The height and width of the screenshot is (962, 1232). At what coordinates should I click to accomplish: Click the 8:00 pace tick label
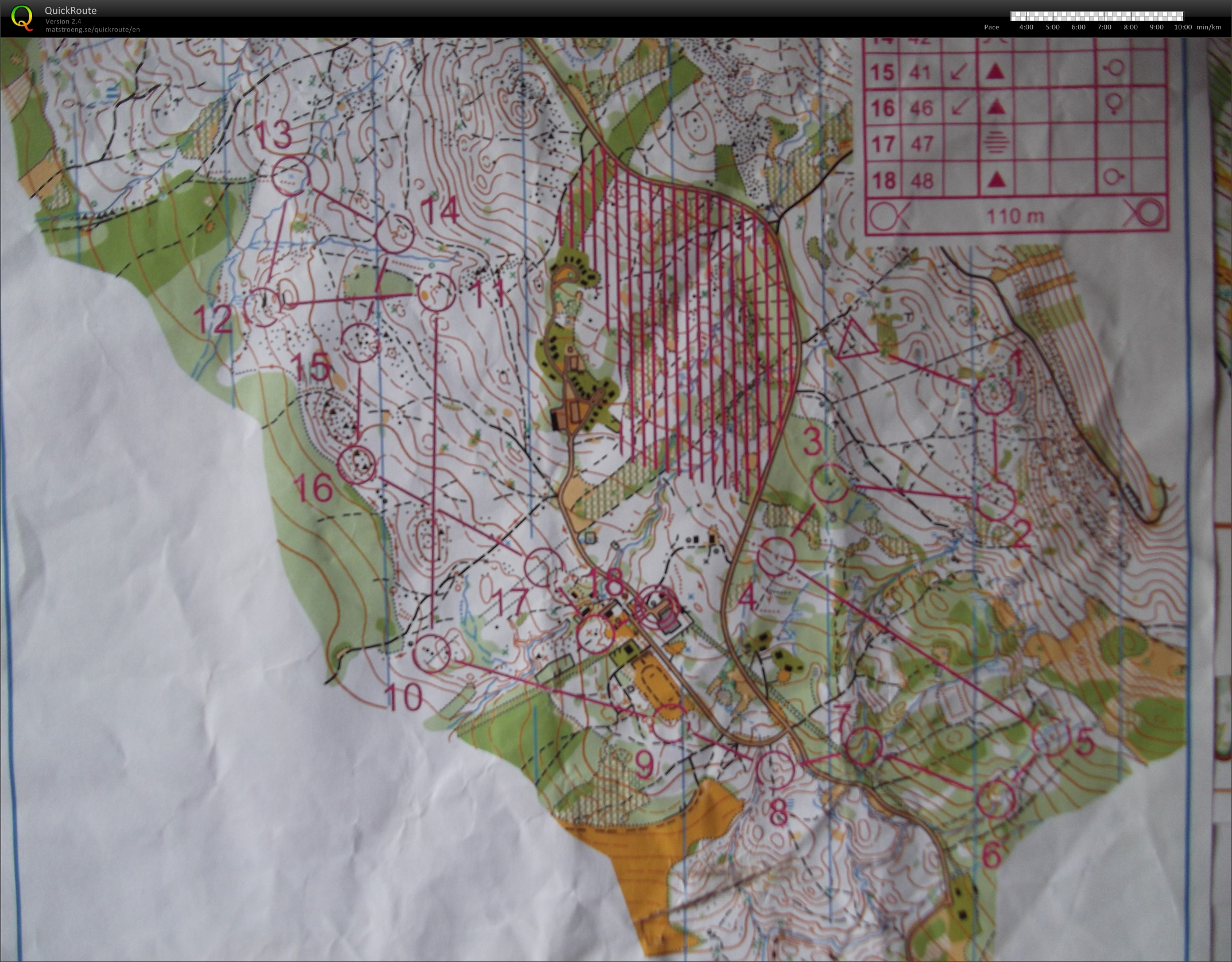[x=1130, y=27]
